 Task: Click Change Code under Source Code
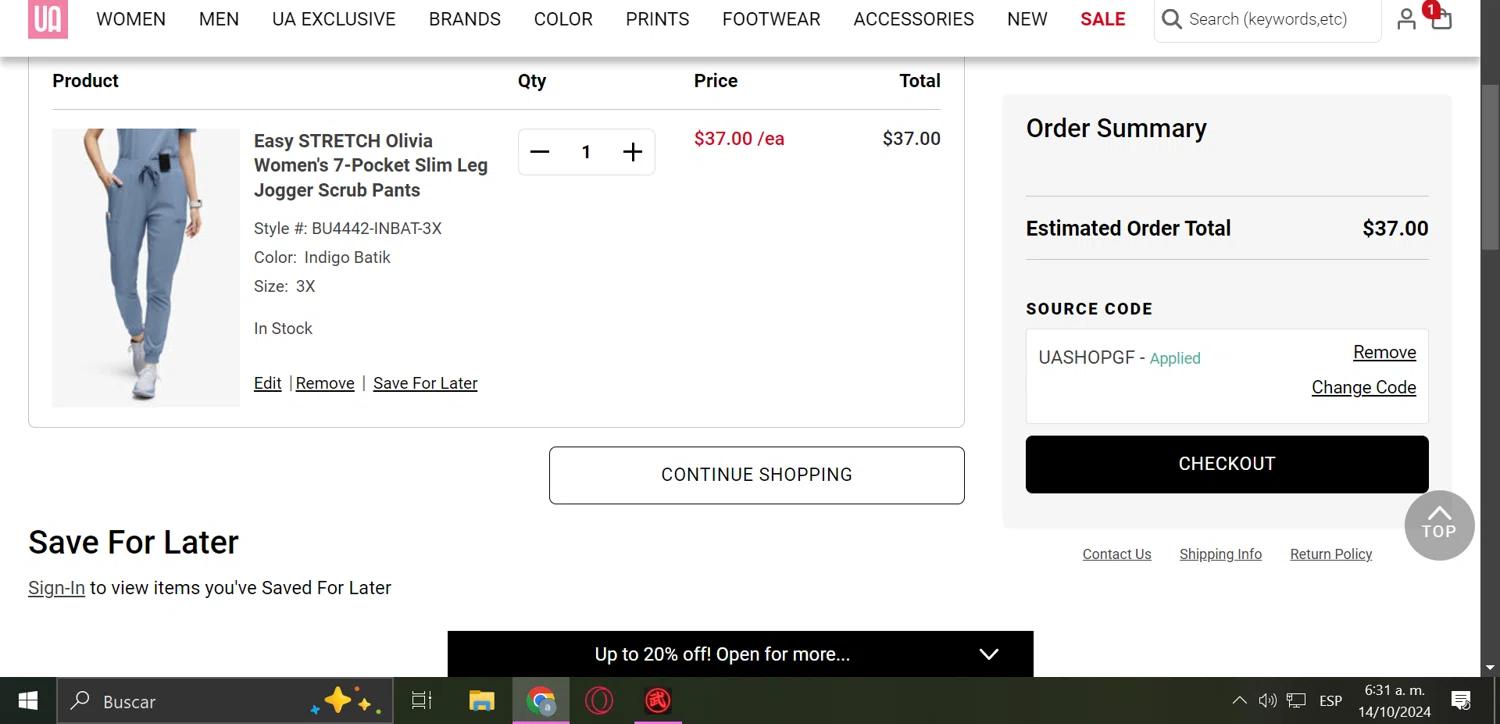pos(1363,388)
